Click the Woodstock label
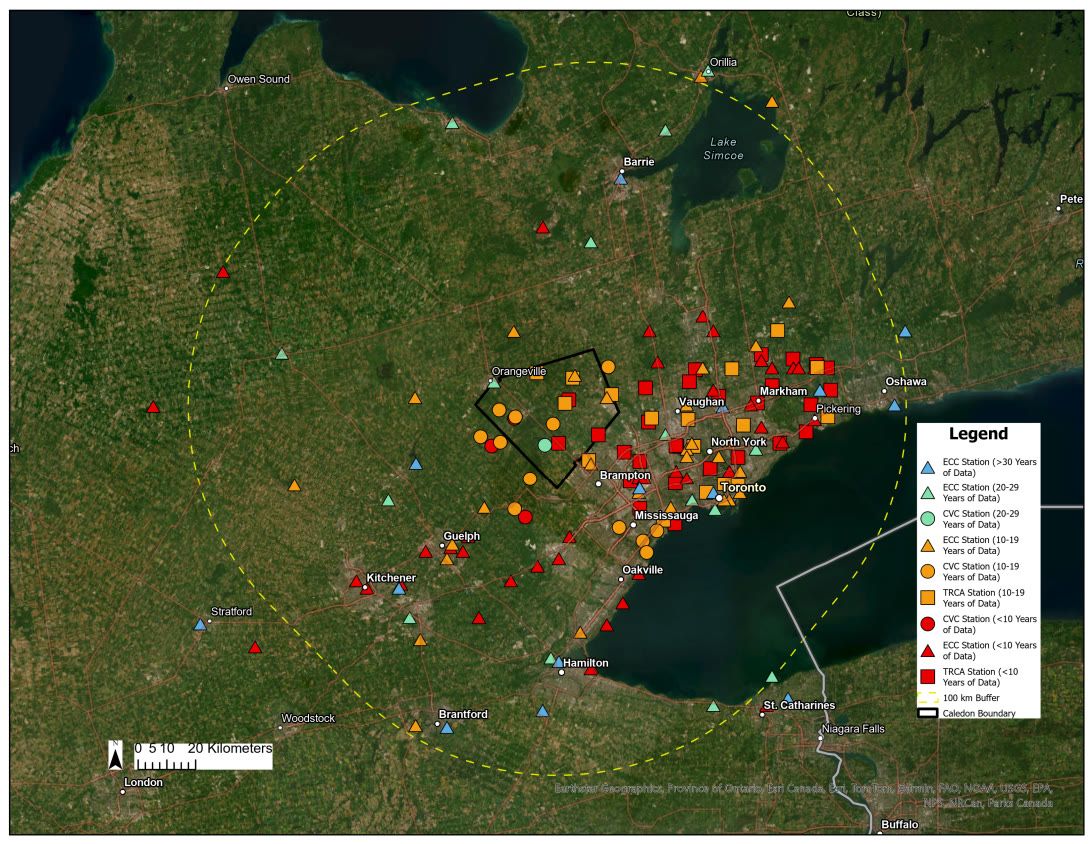 [308, 718]
